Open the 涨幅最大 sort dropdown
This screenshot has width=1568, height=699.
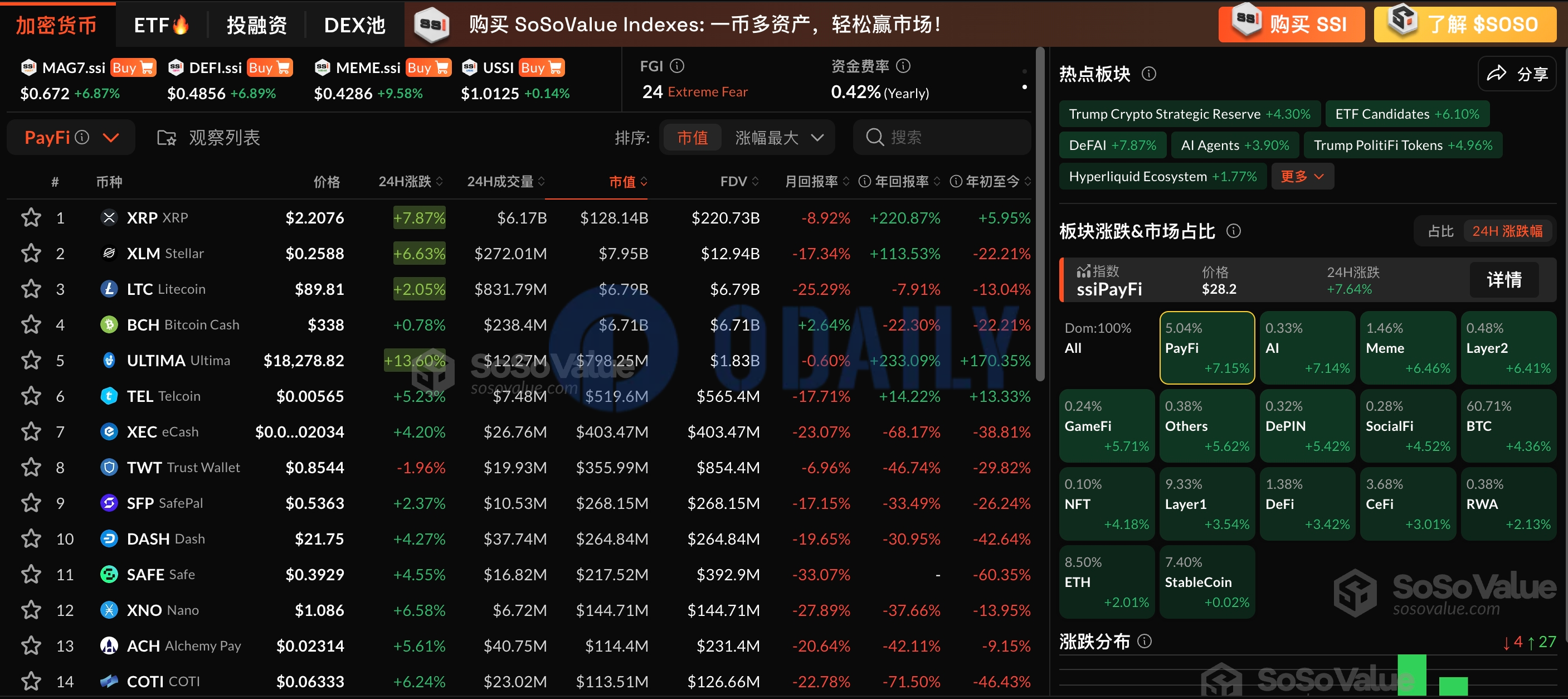point(778,138)
